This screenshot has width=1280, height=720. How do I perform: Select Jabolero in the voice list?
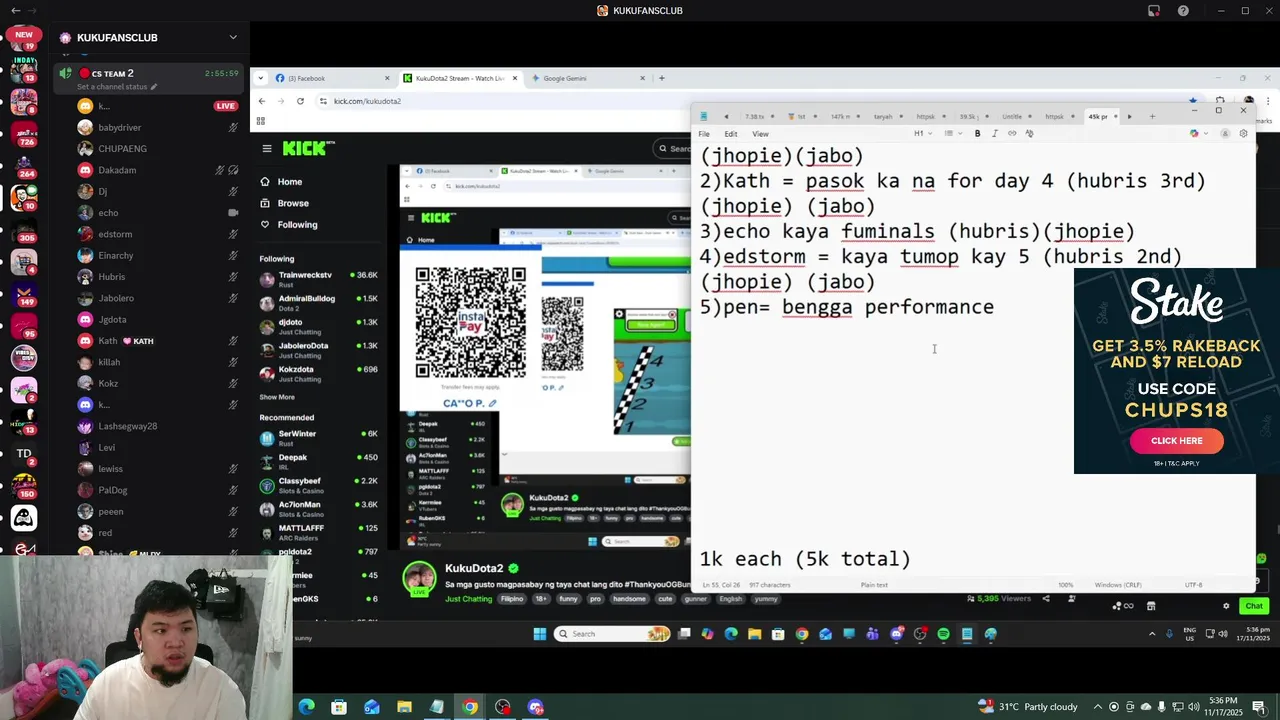[x=116, y=298]
